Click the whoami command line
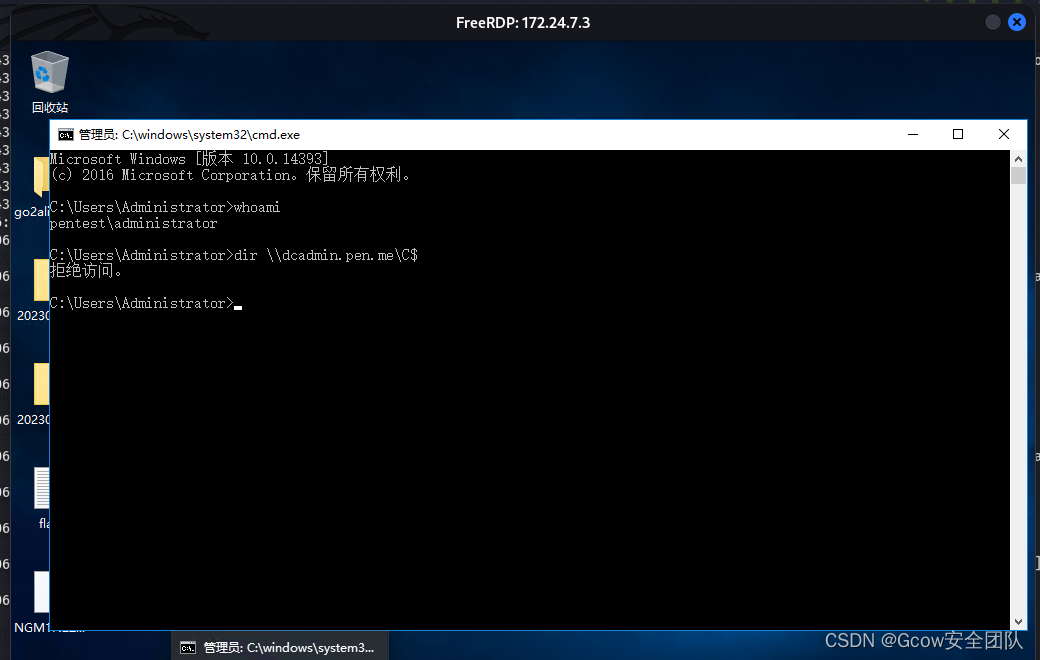1040x660 pixels. 165,207
